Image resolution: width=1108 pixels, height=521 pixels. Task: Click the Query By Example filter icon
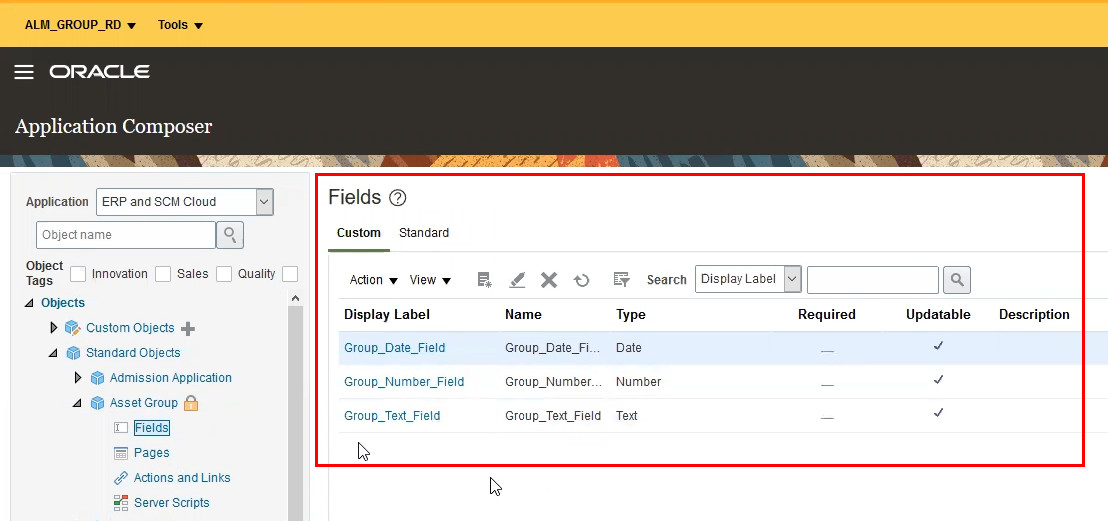point(621,280)
